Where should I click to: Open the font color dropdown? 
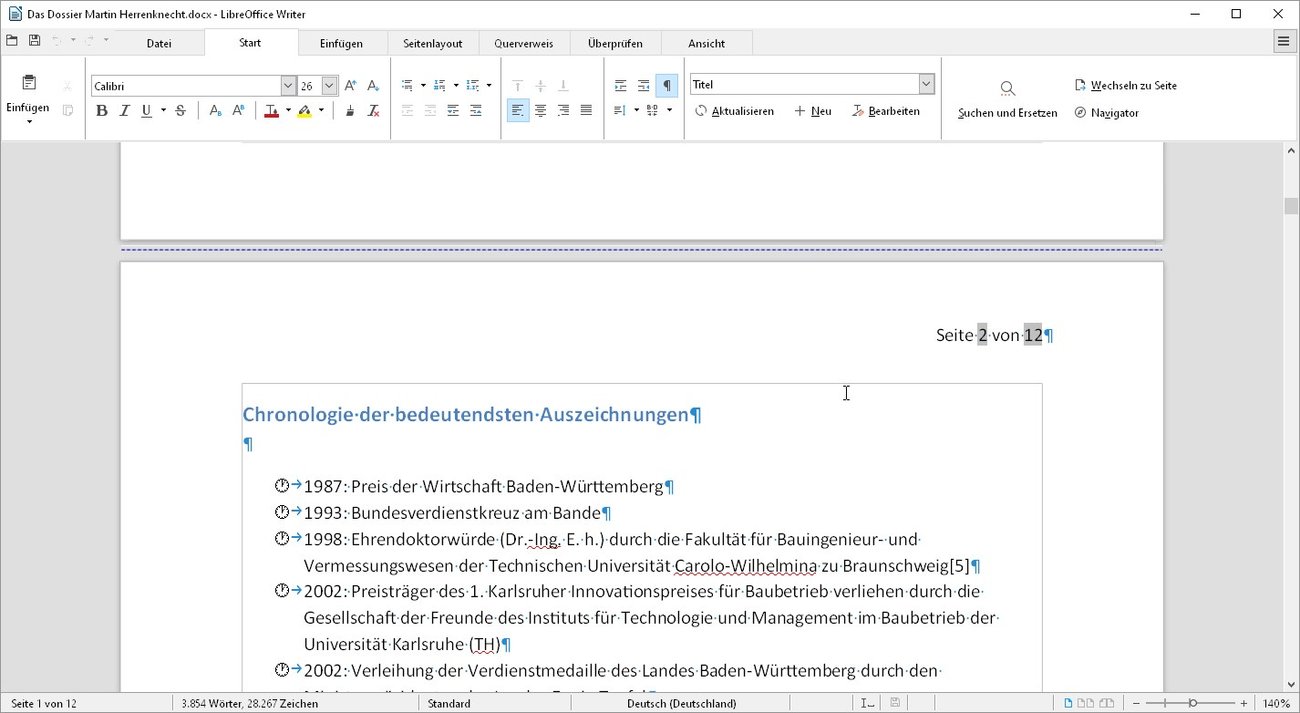(x=287, y=110)
